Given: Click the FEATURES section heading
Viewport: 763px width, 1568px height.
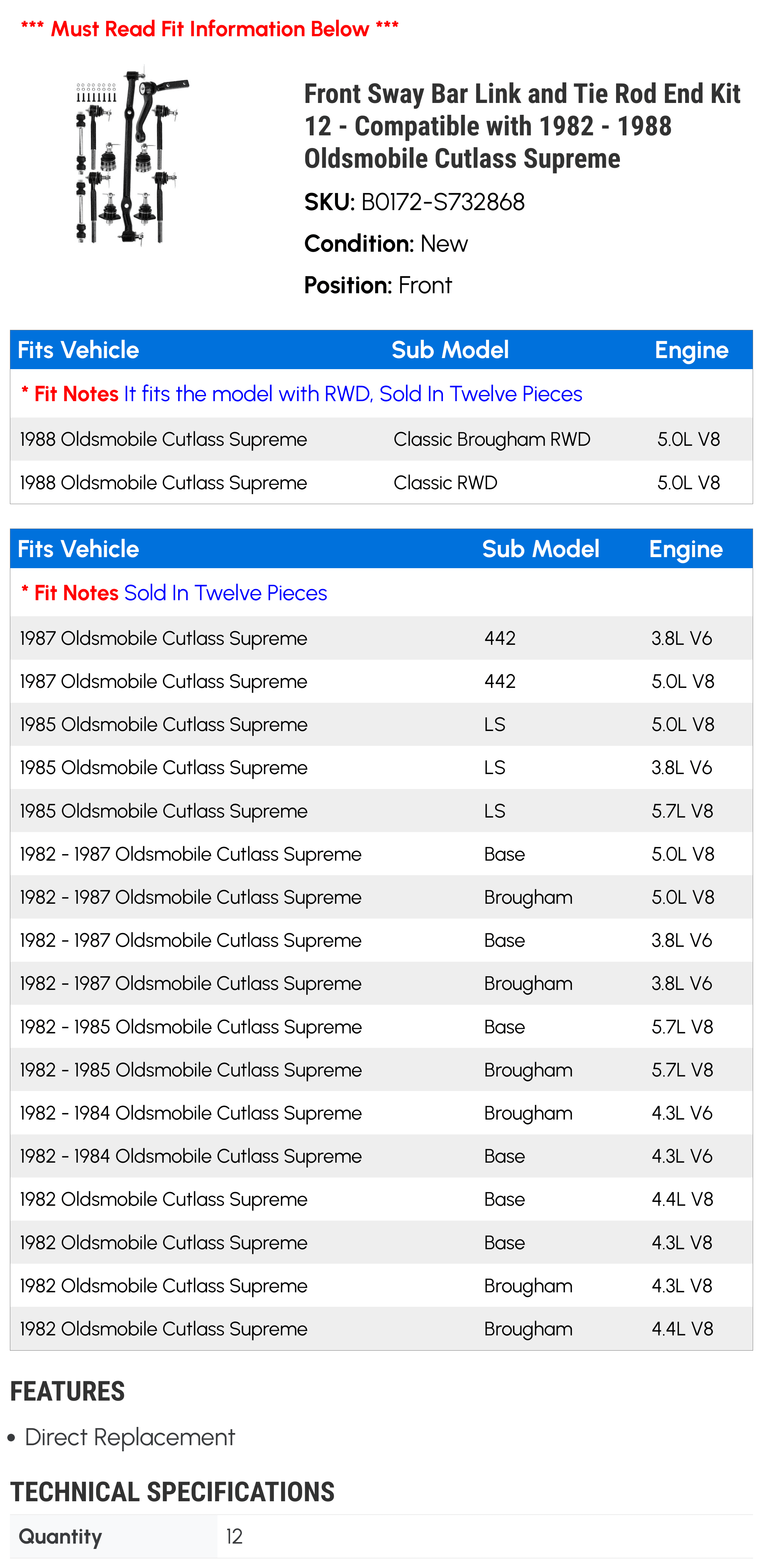Looking at the screenshot, I should [68, 1391].
